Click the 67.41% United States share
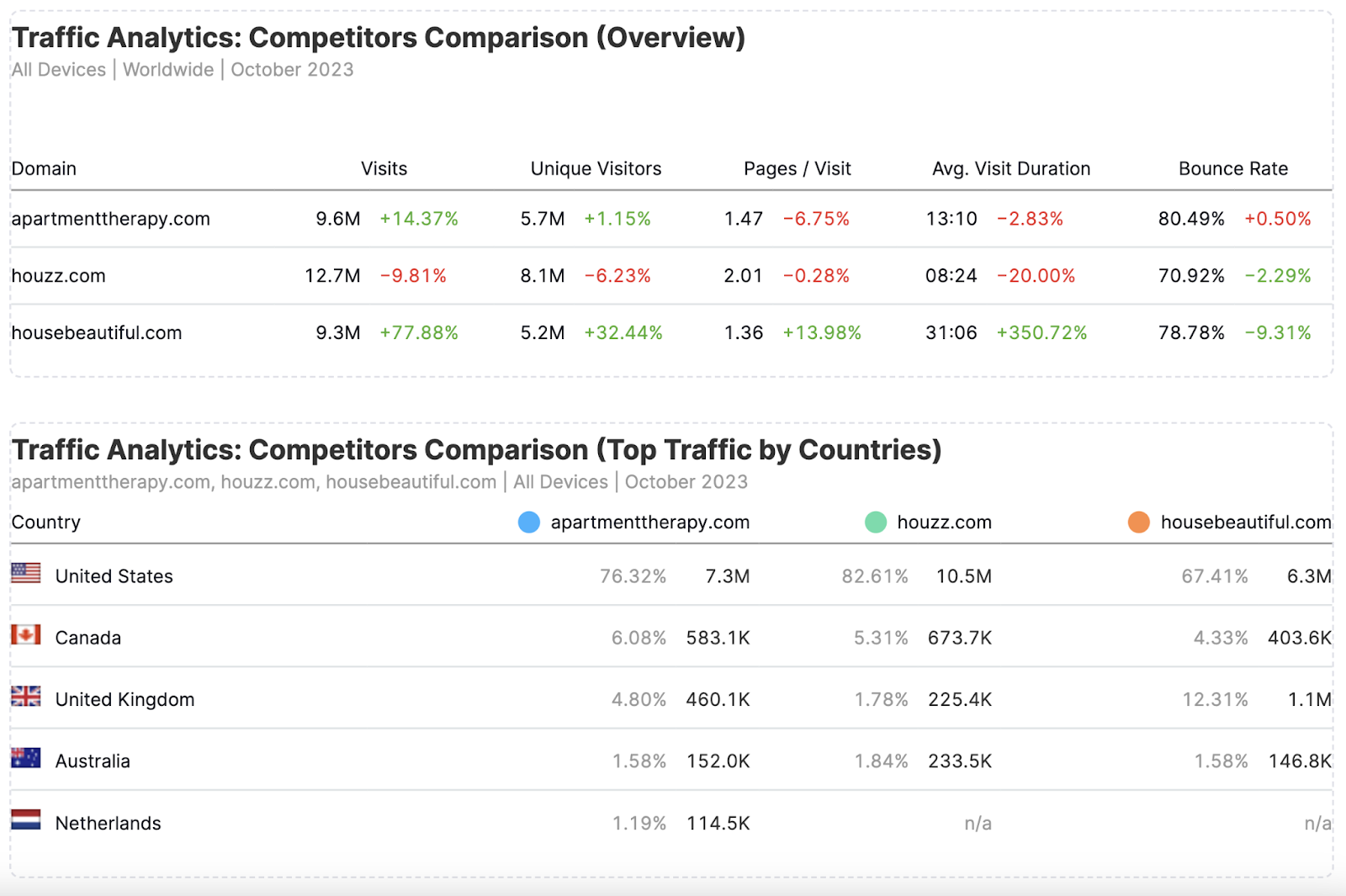This screenshot has width=1346, height=896. point(1215,576)
